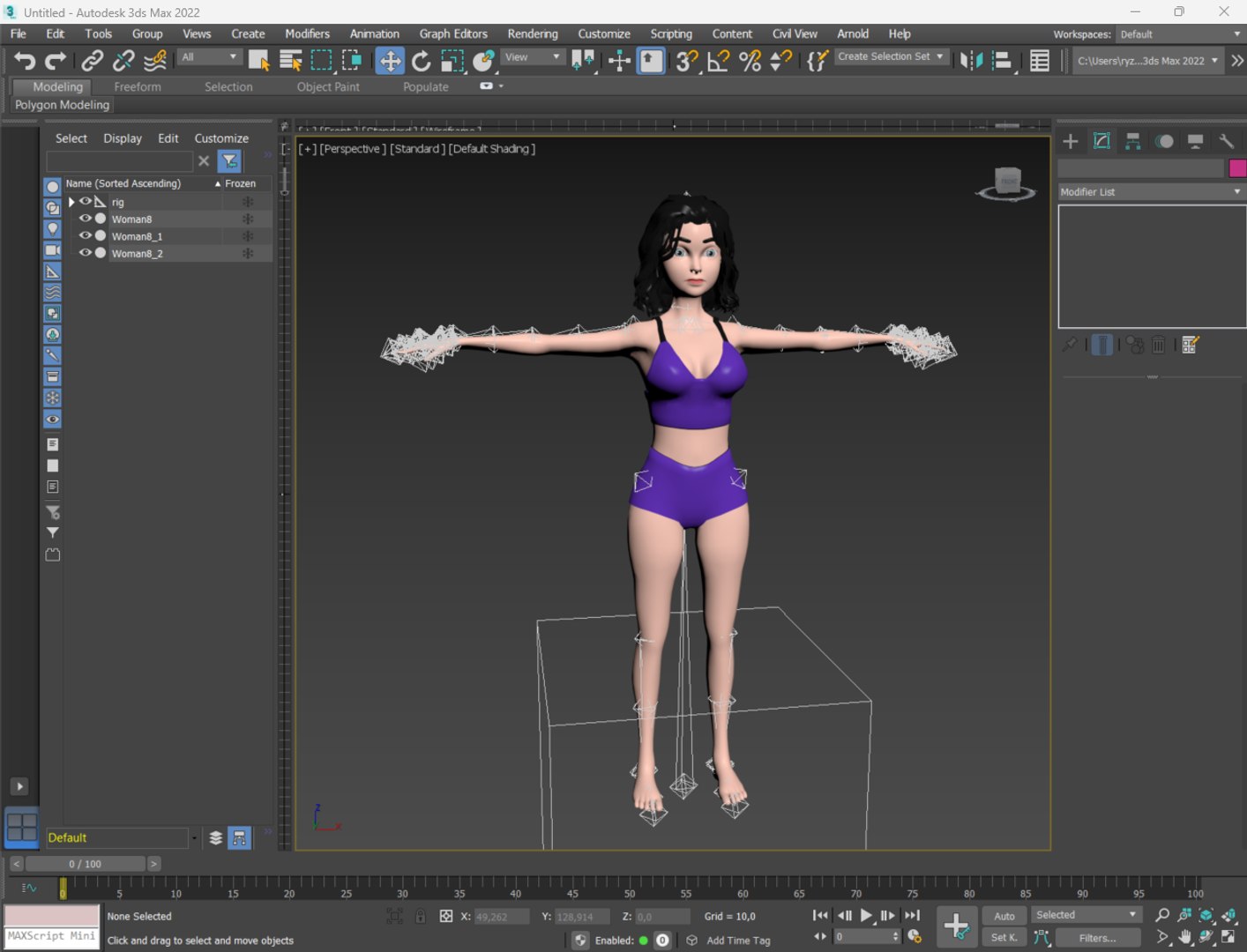Click the pink object color swatch
1247x952 pixels.
1237,168
